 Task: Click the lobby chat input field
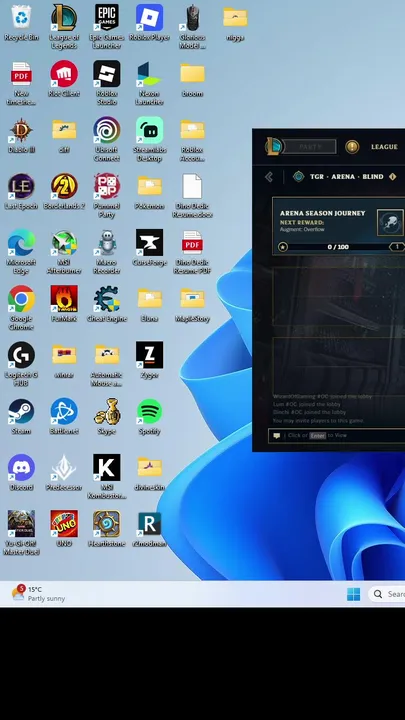pos(337,435)
